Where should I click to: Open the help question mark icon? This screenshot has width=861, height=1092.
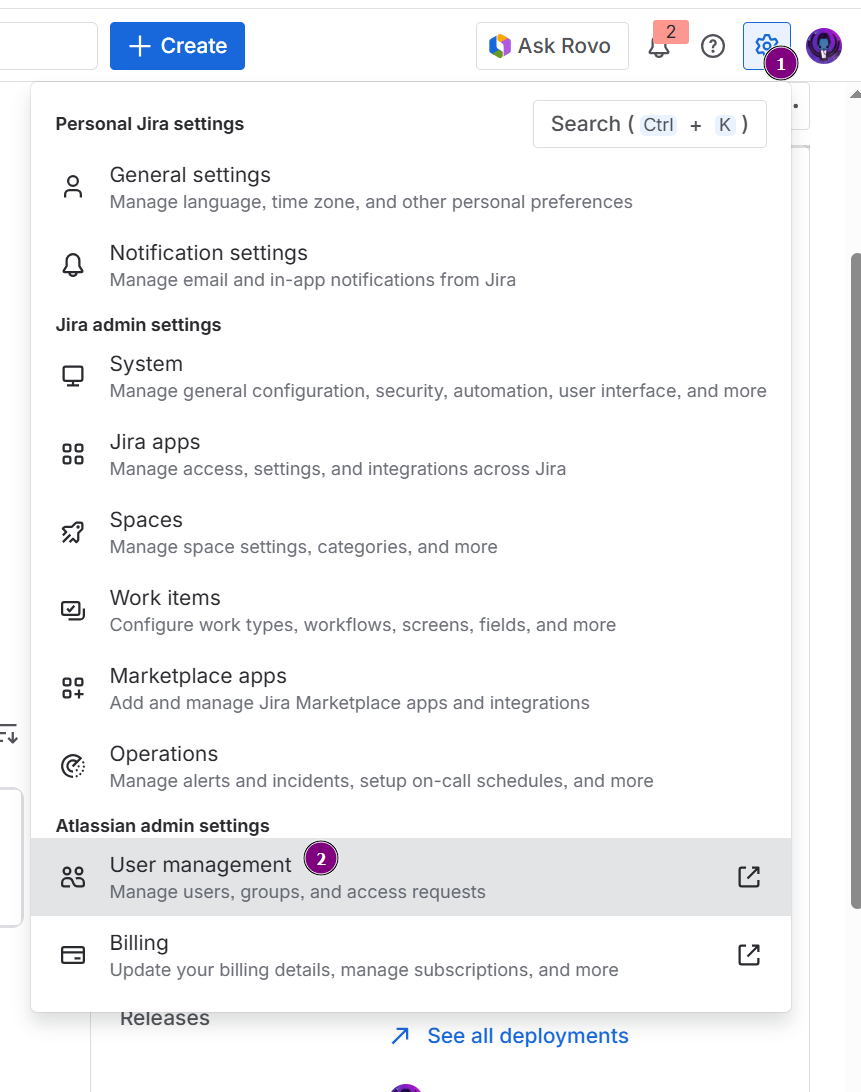(712, 46)
